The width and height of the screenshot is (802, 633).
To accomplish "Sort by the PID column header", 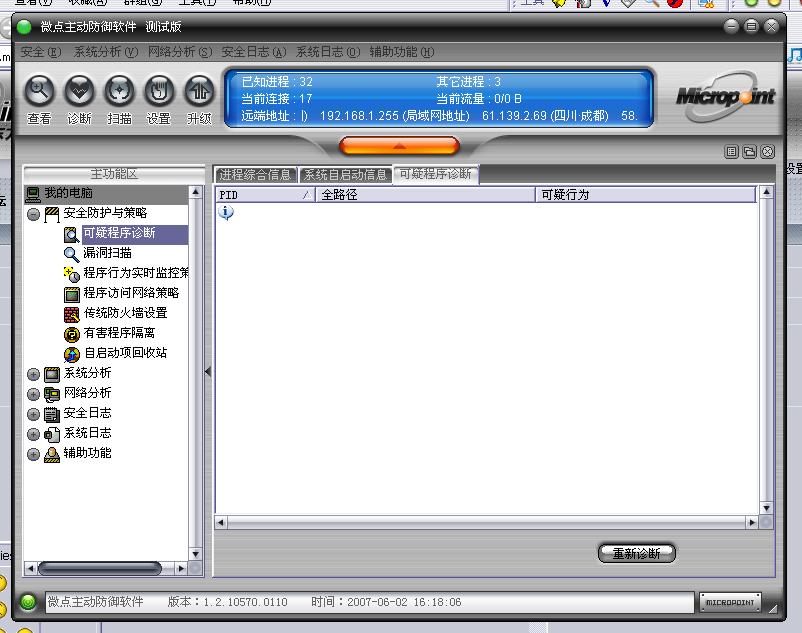I will point(265,195).
